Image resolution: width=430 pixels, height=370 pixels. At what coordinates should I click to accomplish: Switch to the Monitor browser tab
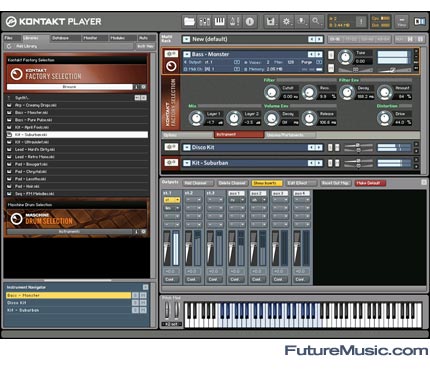point(94,38)
